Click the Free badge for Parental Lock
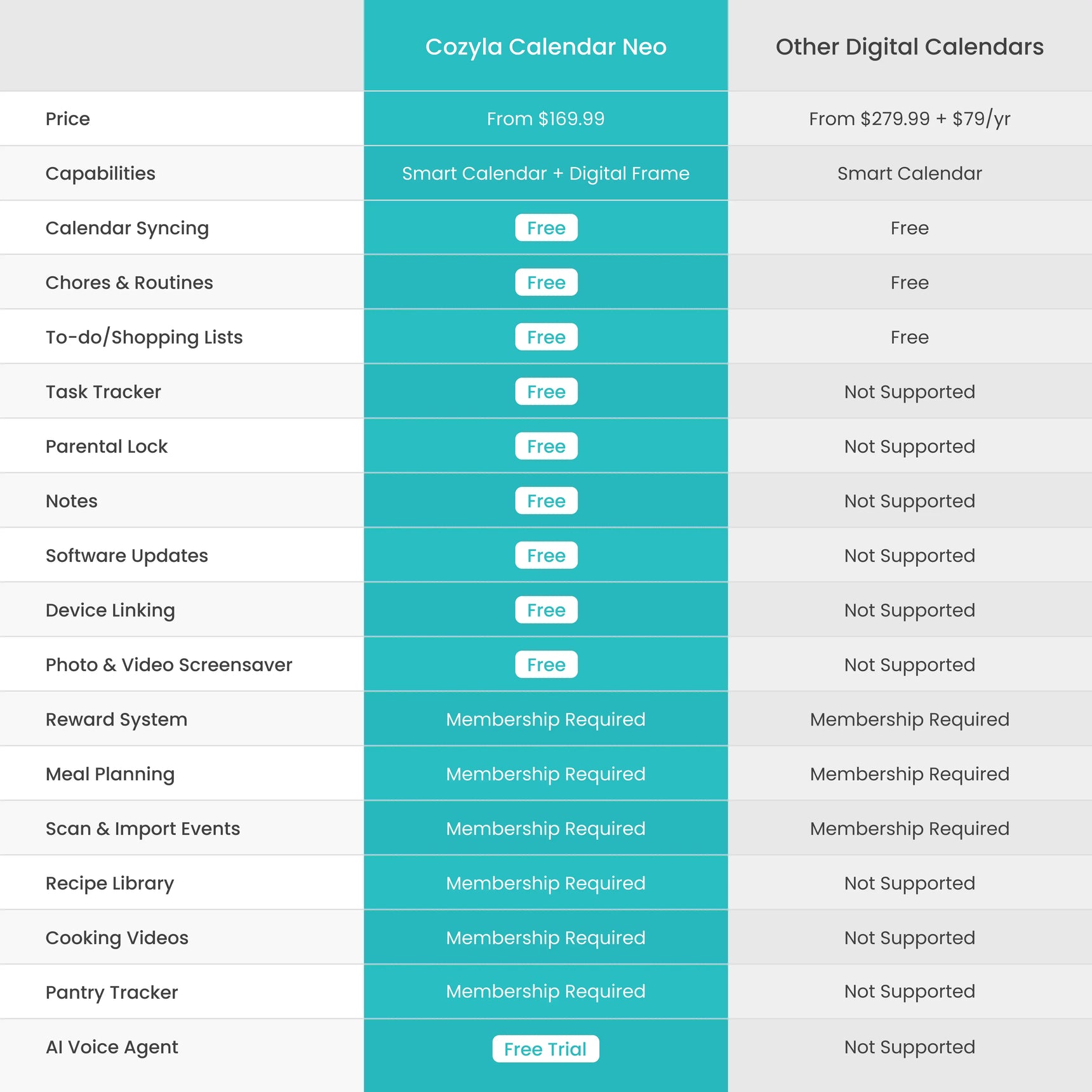 click(546, 446)
